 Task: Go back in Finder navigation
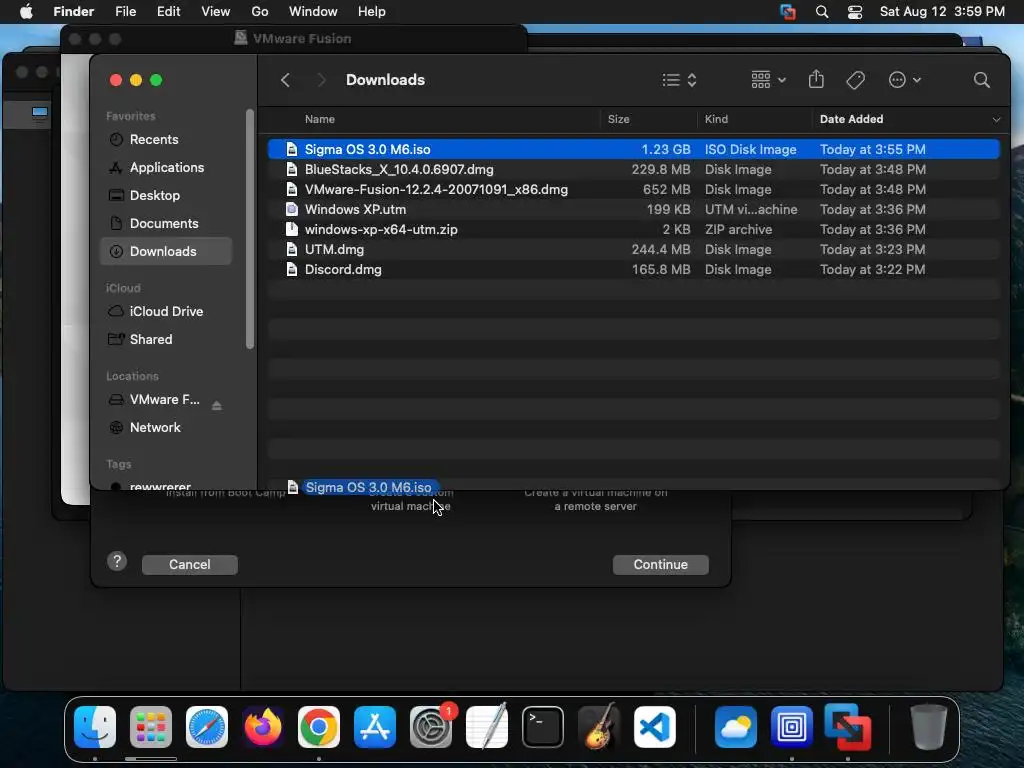(x=285, y=80)
